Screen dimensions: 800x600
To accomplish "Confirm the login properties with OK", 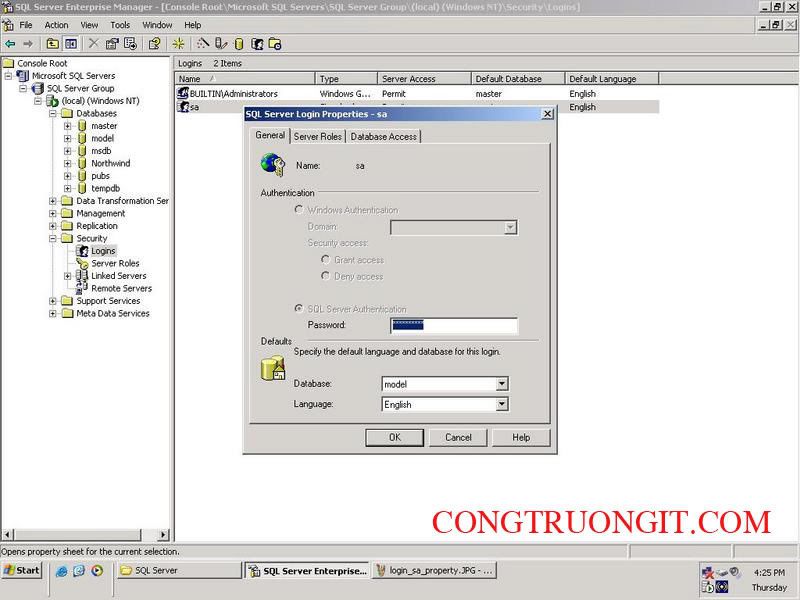I will coord(395,437).
